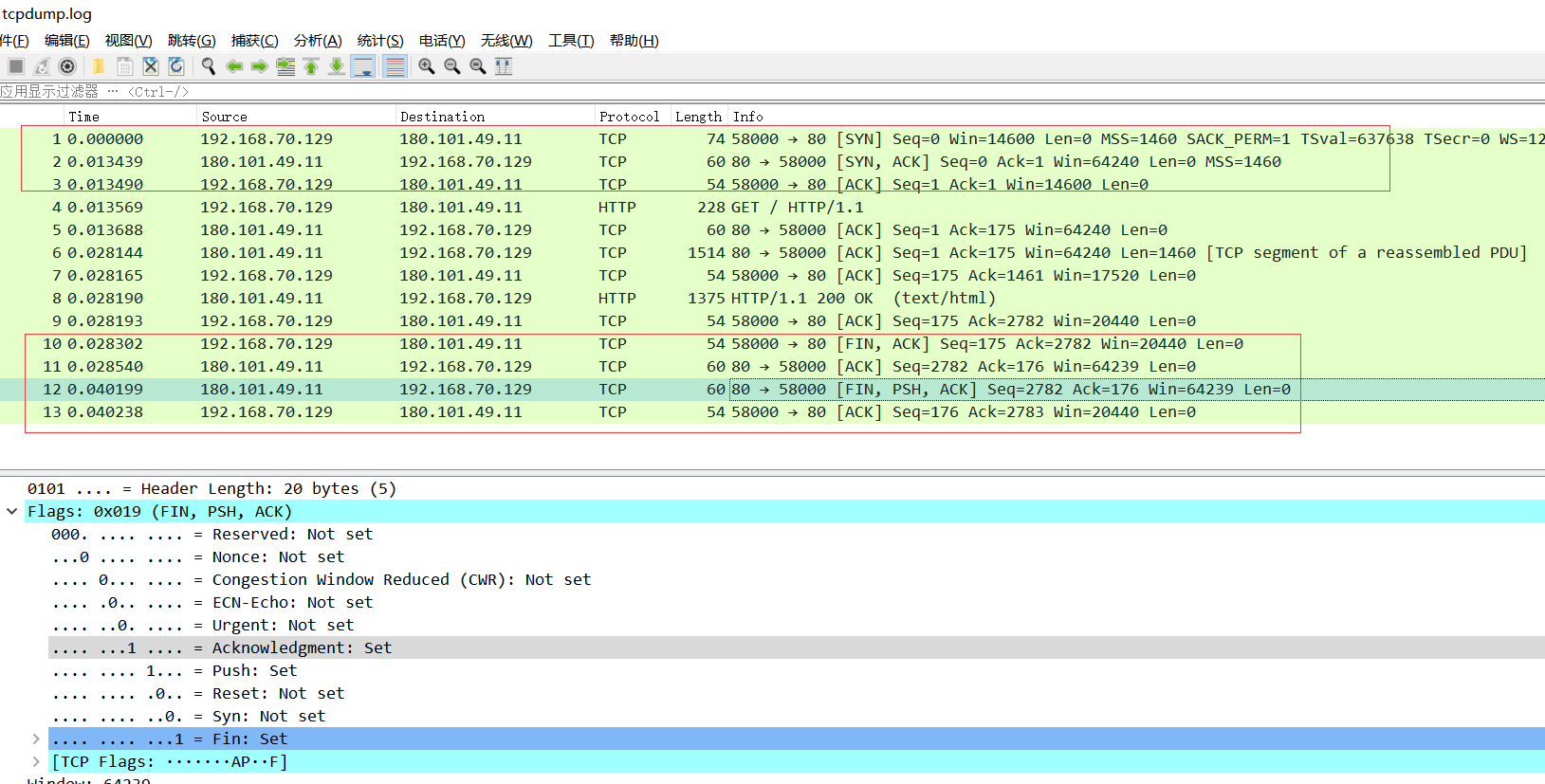
Task: Open capture options gear icon
Action: coord(67,66)
